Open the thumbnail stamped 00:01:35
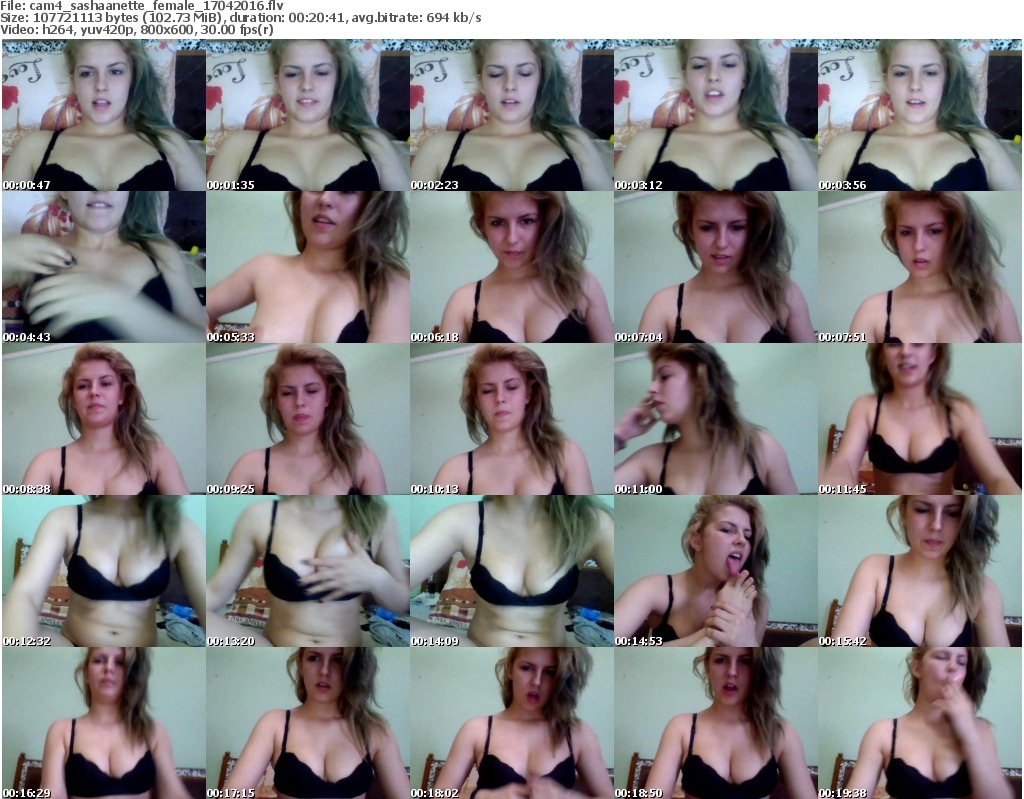 [308, 115]
